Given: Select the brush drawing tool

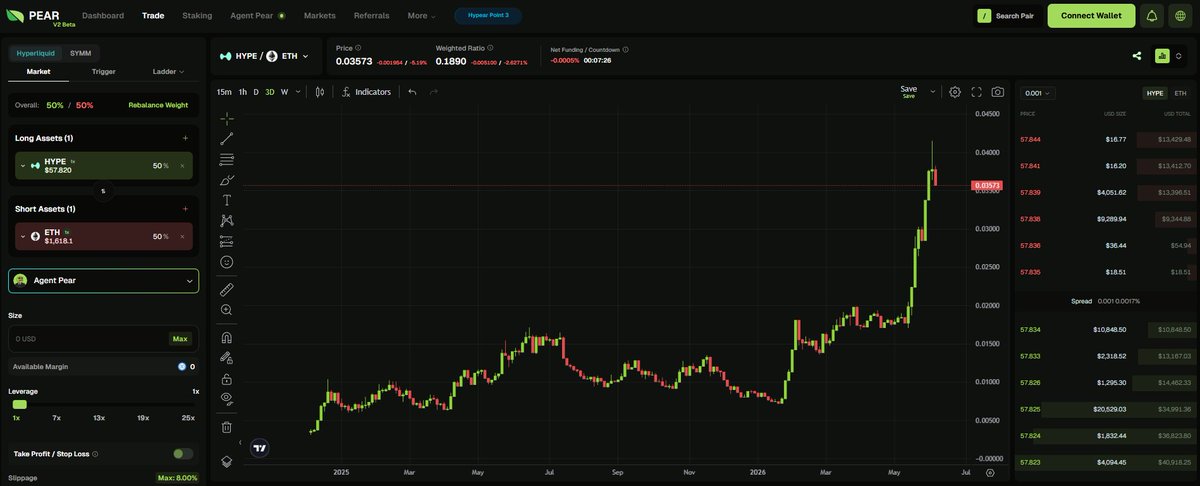Looking at the screenshot, I should click(x=227, y=180).
